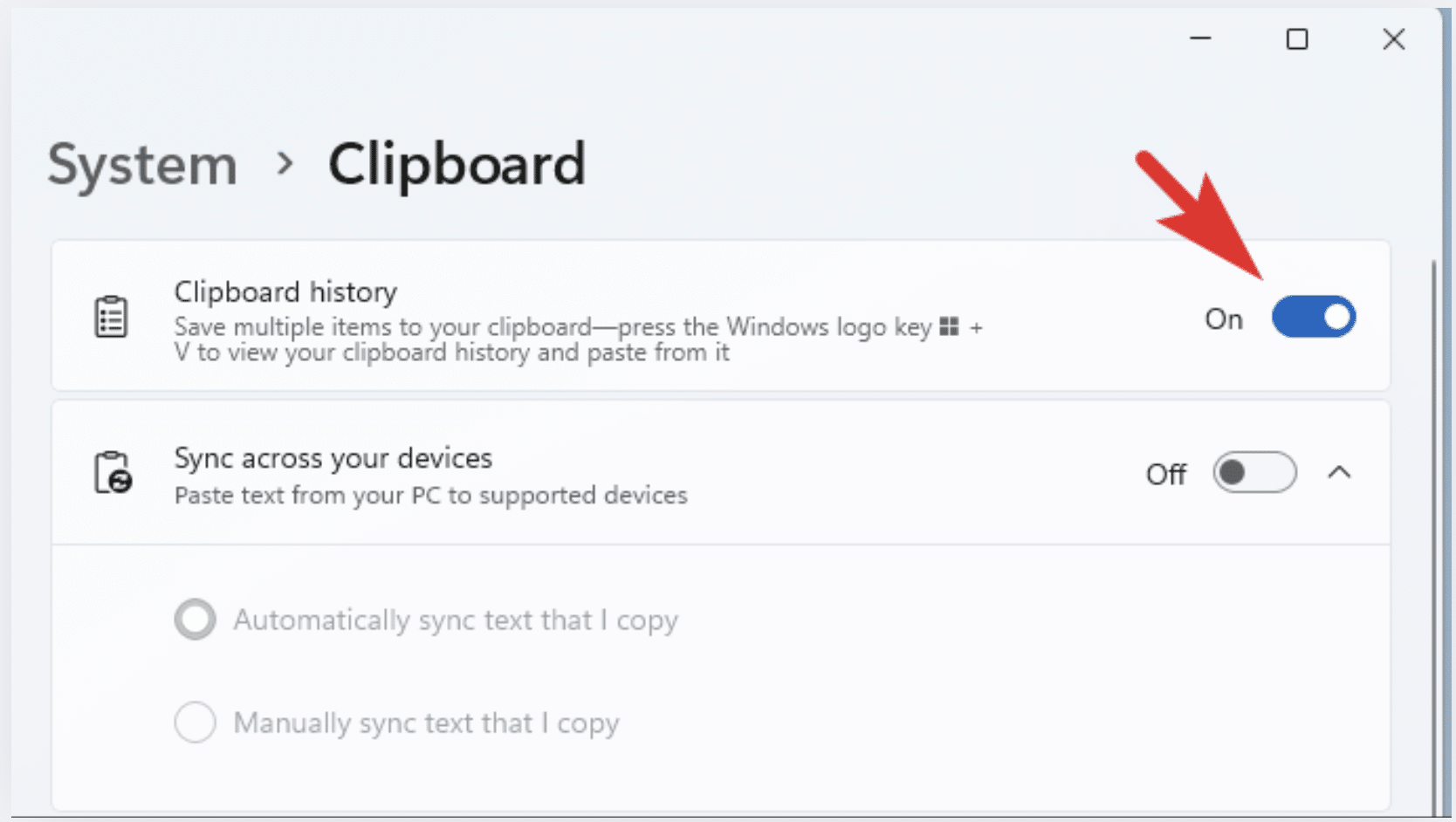Select Automatically sync text that I copy
Screen dimensions: 1456x822
coord(196,620)
